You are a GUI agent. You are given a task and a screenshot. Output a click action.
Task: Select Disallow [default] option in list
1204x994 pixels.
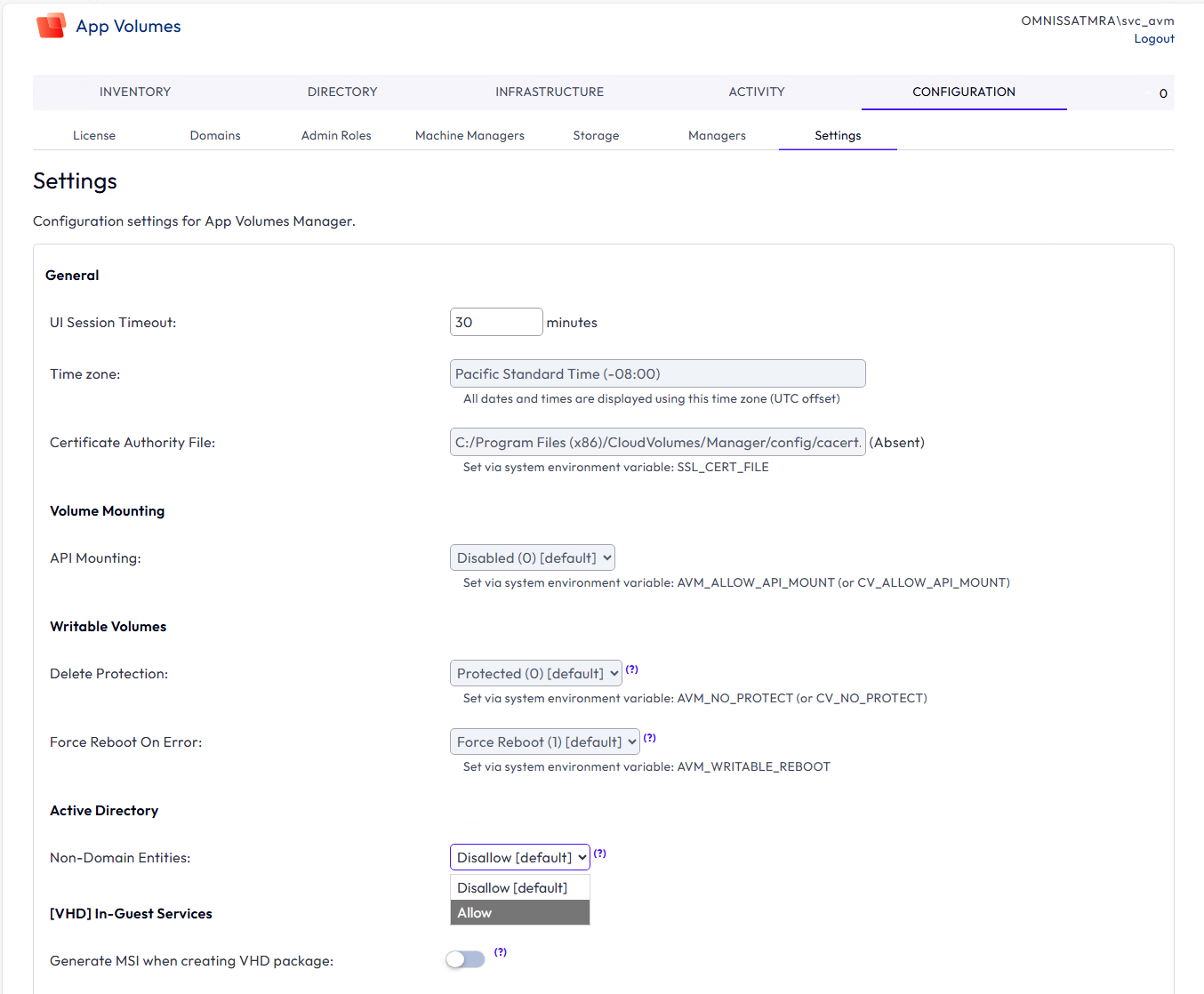(x=520, y=887)
